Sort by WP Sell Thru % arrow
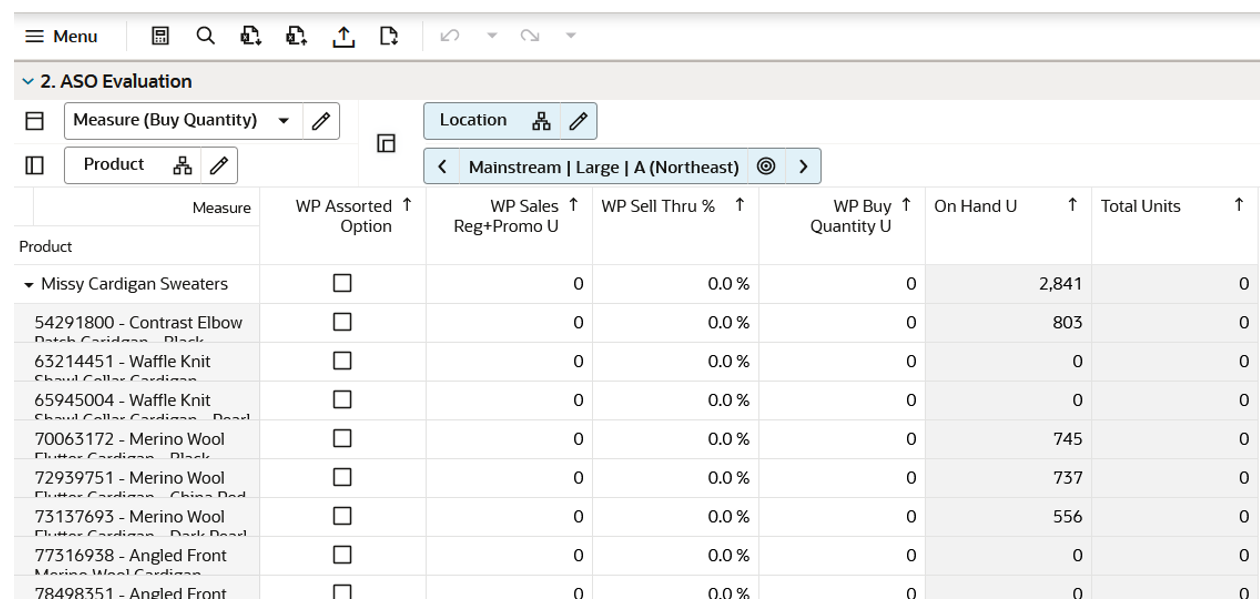Image resolution: width=1260 pixels, height=602 pixels. coord(739,205)
